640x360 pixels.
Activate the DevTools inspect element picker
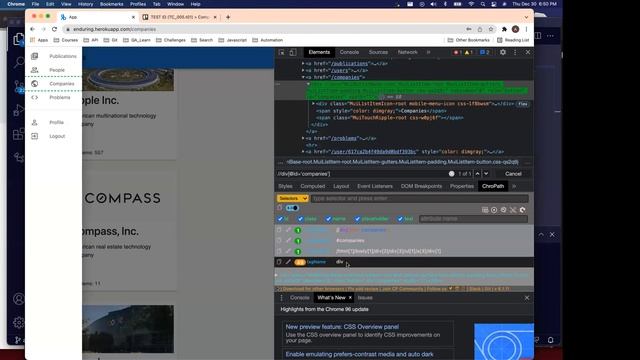(x=282, y=52)
